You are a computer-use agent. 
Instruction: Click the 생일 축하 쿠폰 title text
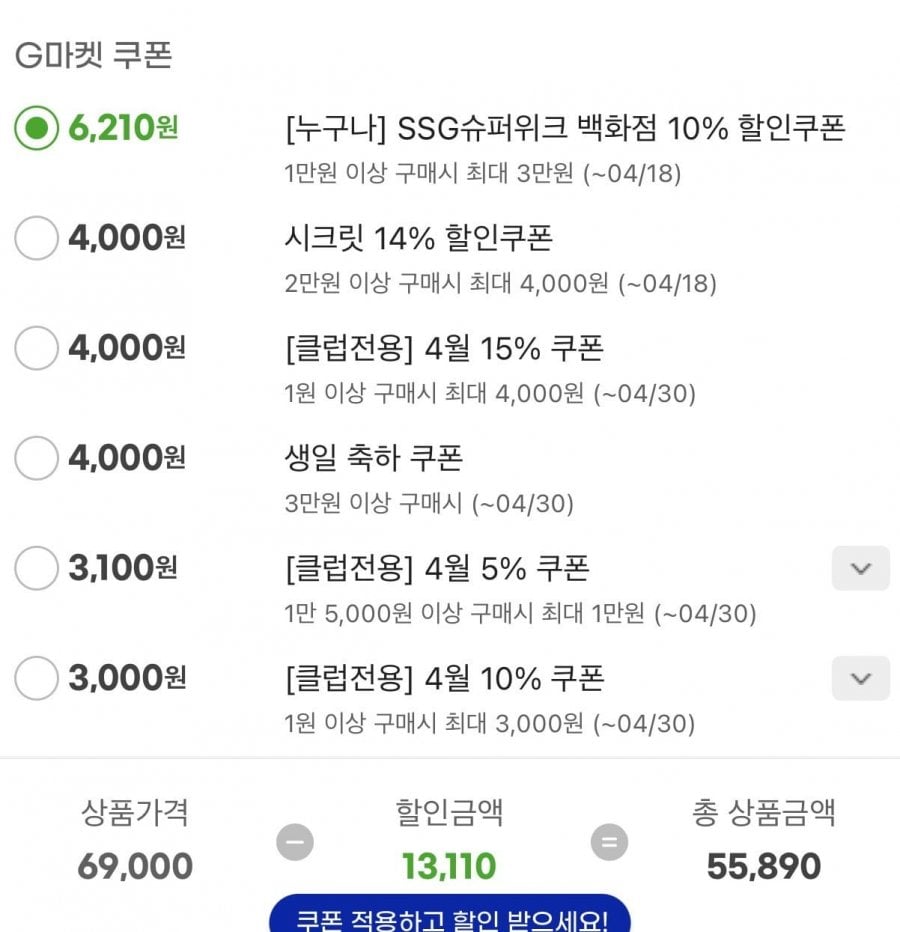coord(373,459)
